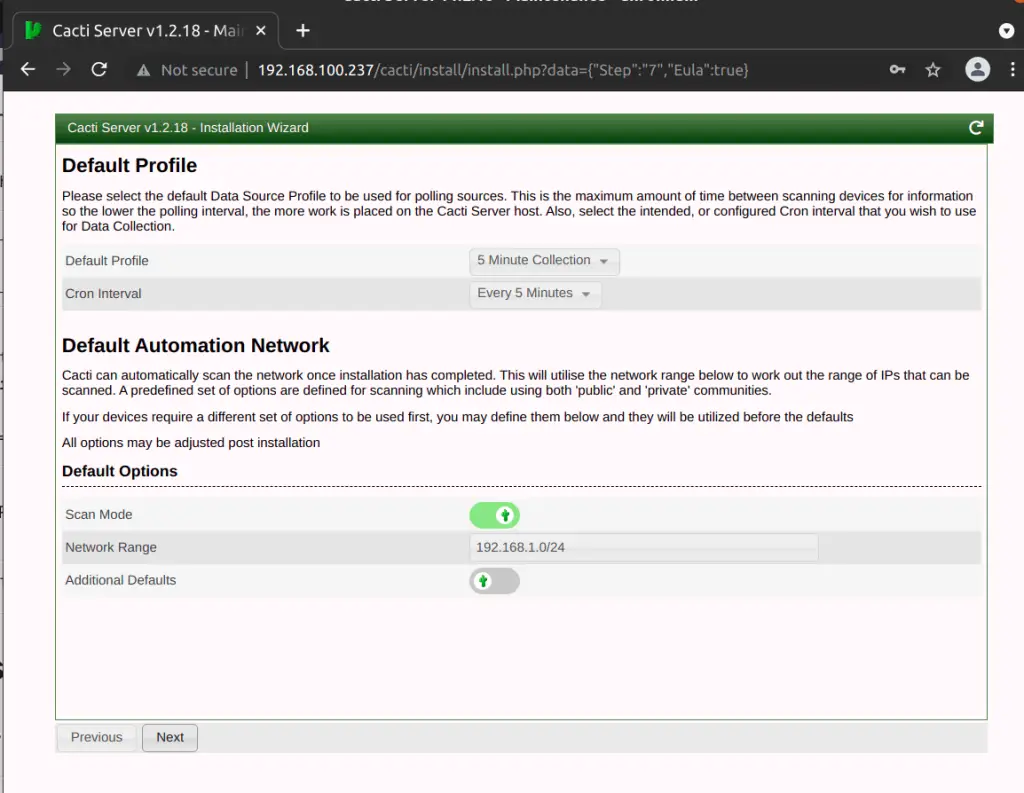Open the browser bookmark star

pyautogui.click(x=933, y=70)
